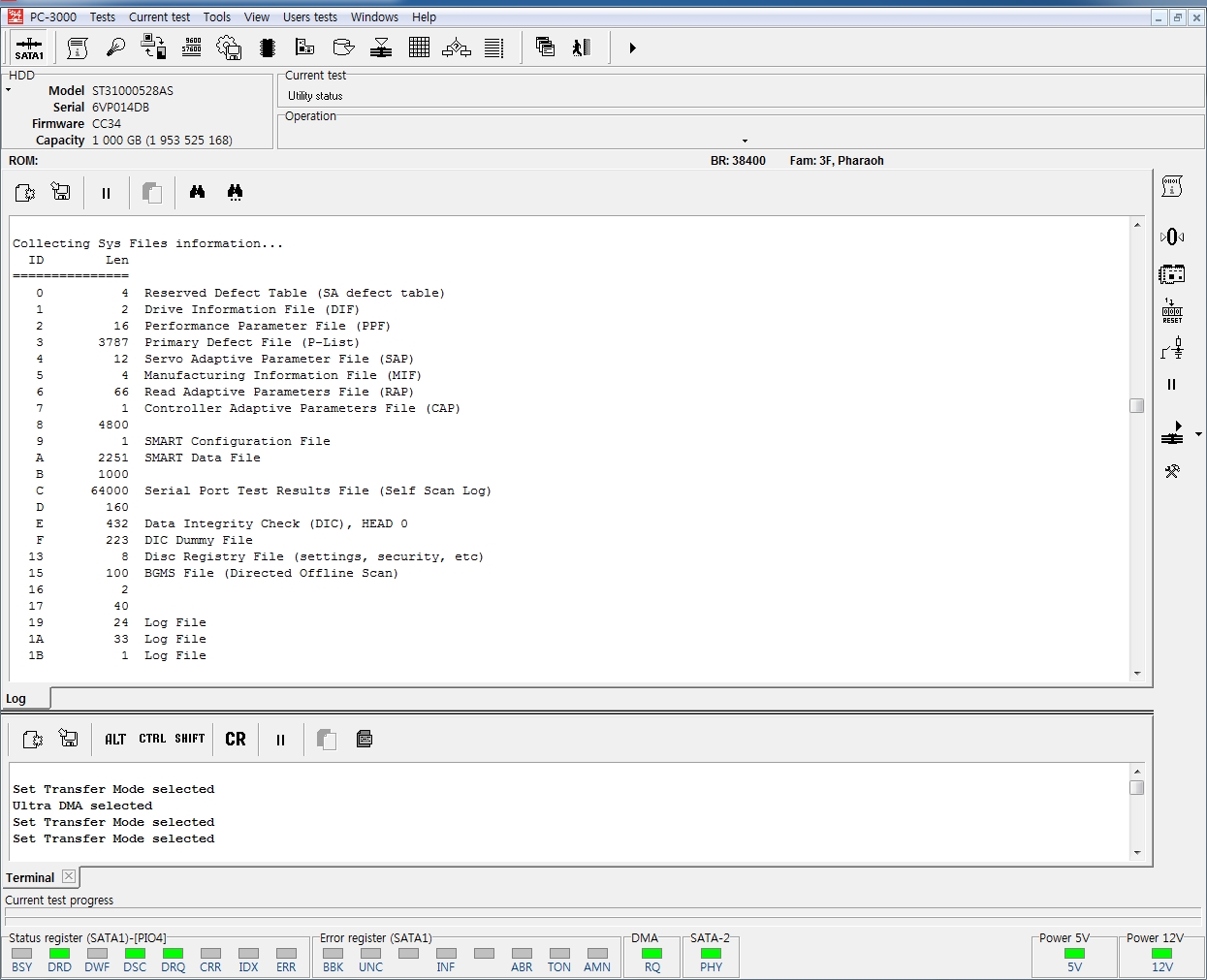Open the Users tests menu
1207x980 pixels.
[x=310, y=16]
